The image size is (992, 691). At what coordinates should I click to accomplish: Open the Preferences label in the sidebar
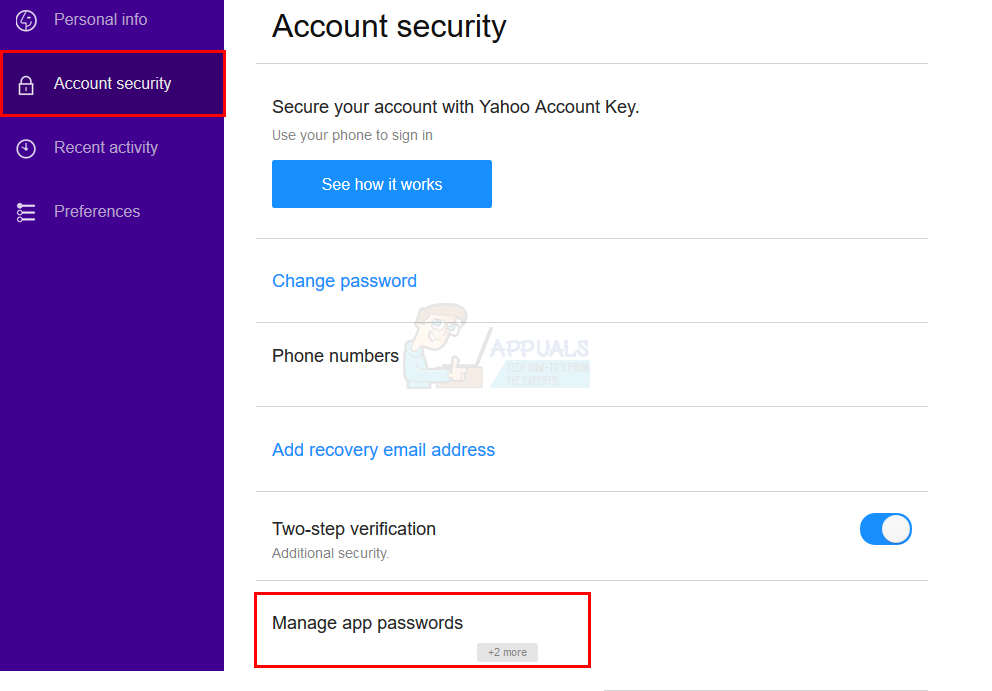point(97,212)
